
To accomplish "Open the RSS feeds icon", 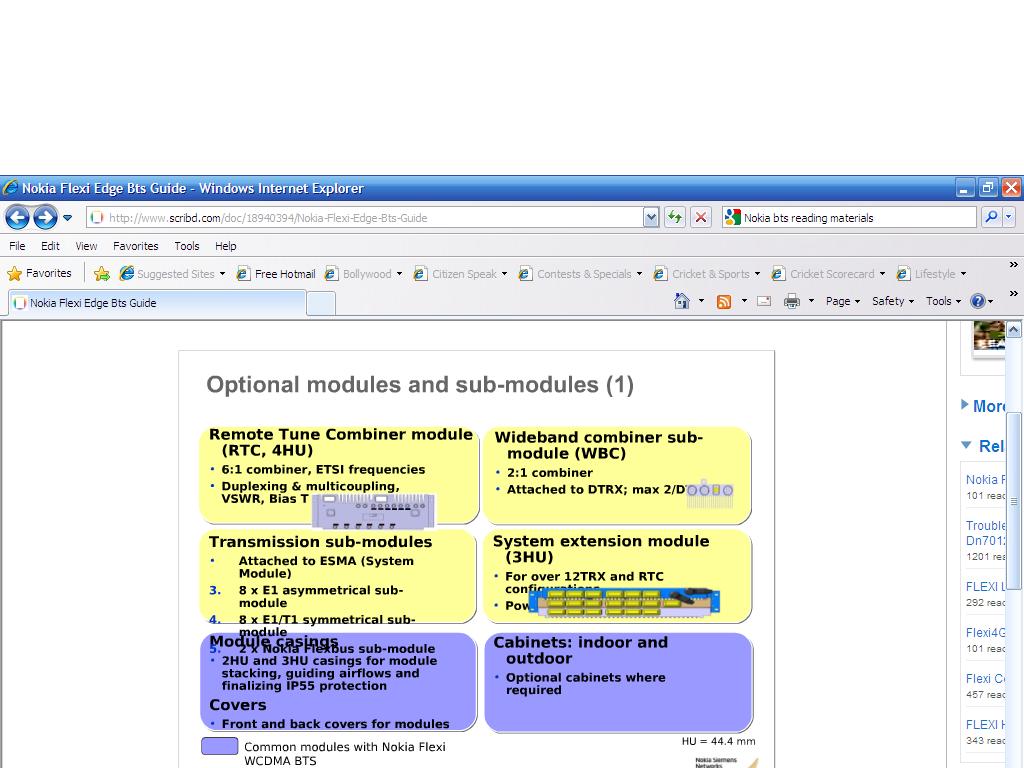I will [x=724, y=301].
